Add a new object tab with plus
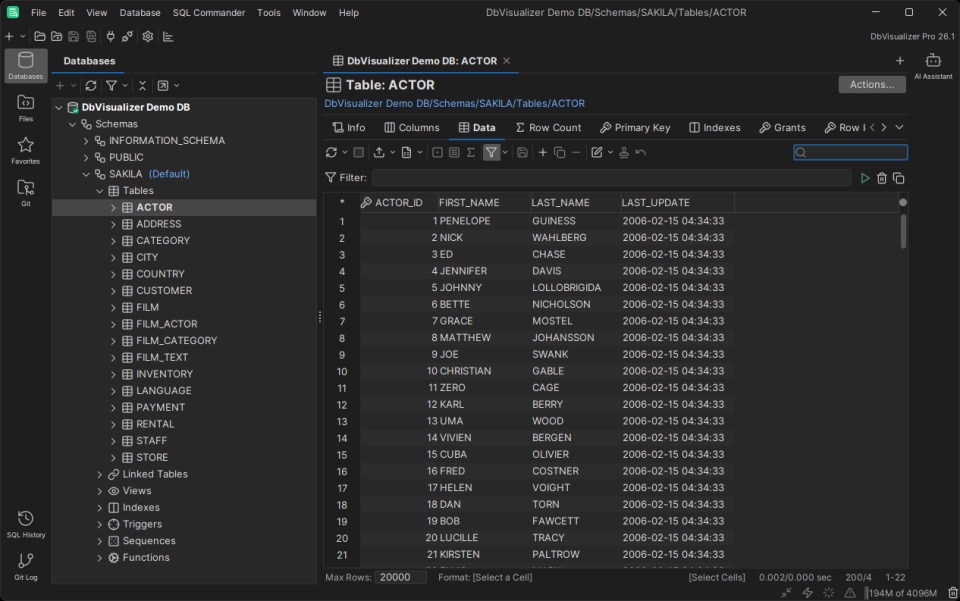Viewport: 960px width, 601px height. (x=899, y=61)
